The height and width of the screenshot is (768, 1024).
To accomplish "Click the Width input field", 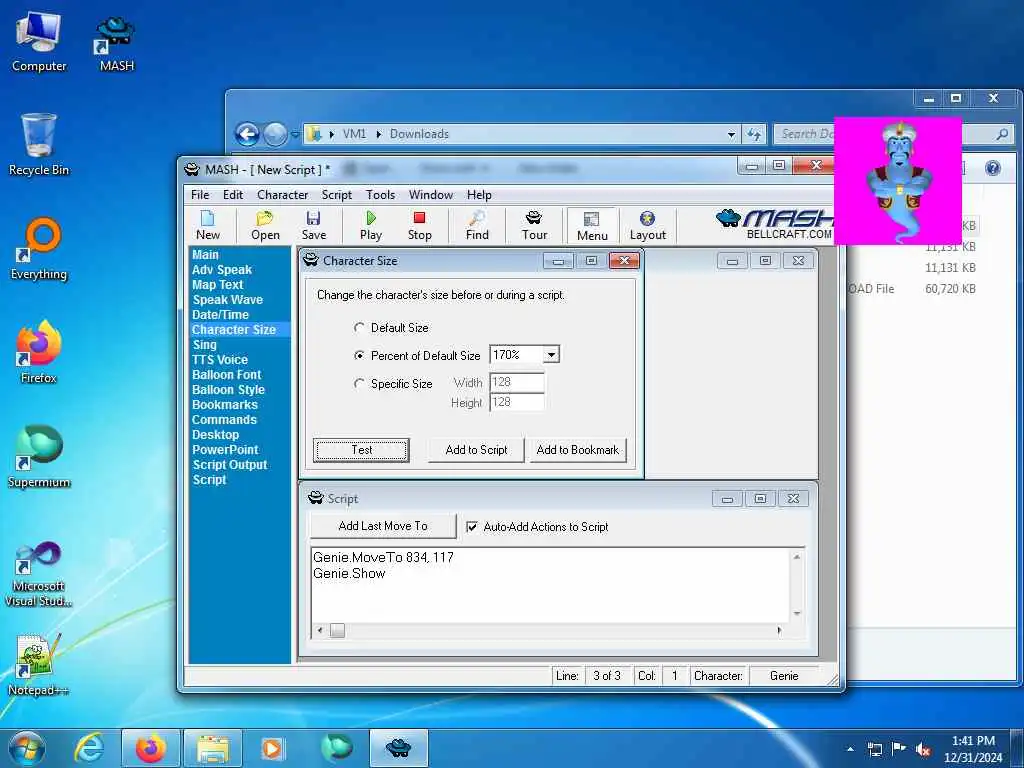I will pos(517,382).
